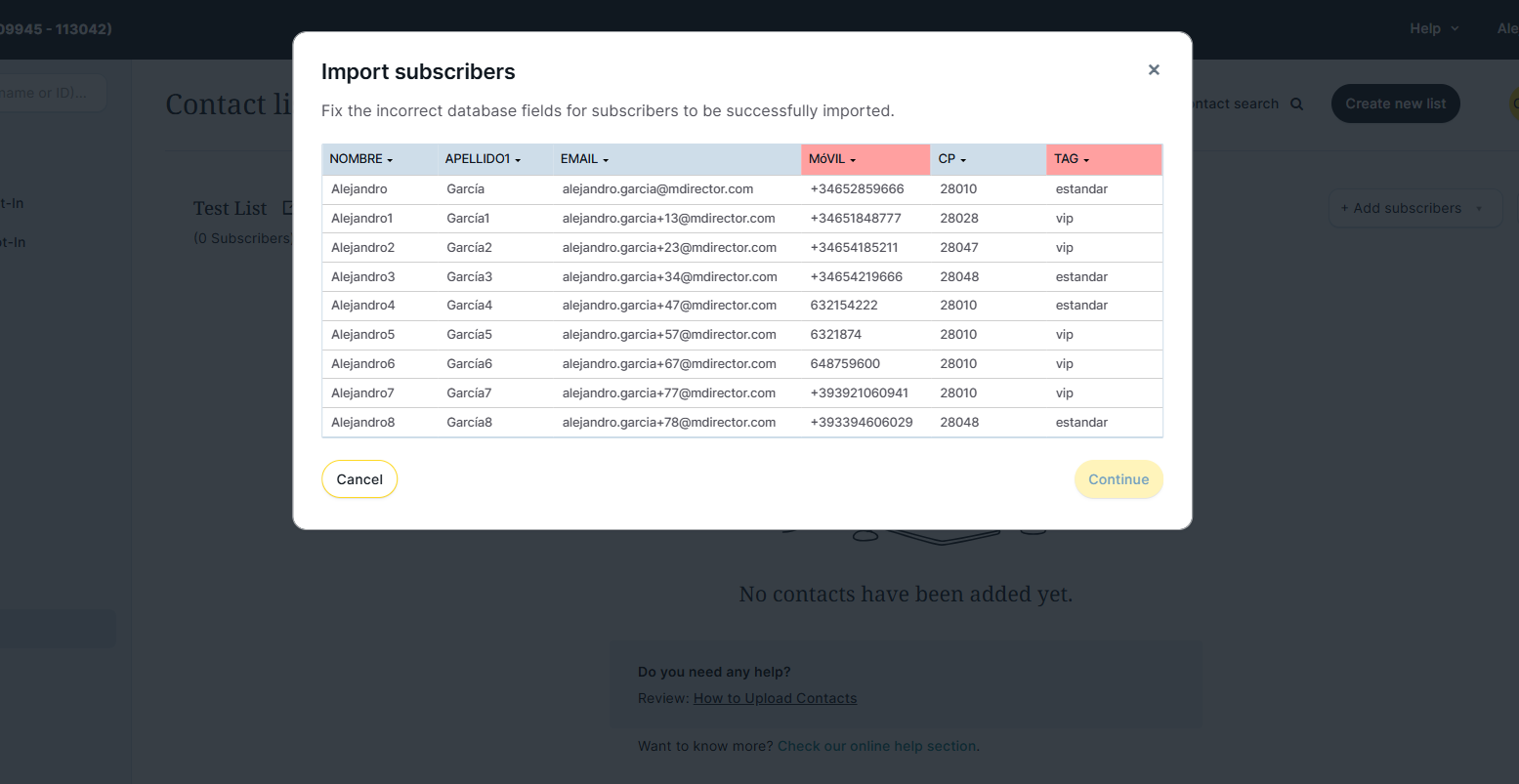The height and width of the screenshot is (784, 1519).
Task: Open the Add subscribers dropdown
Action: tap(1413, 208)
